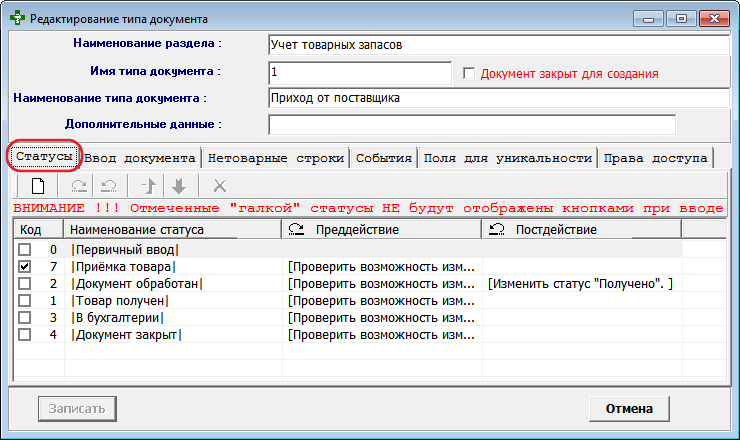Click pre-action cell of 'Документ обработан' row
The width and height of the screenshot is (740, 440).
coord(382,283)
